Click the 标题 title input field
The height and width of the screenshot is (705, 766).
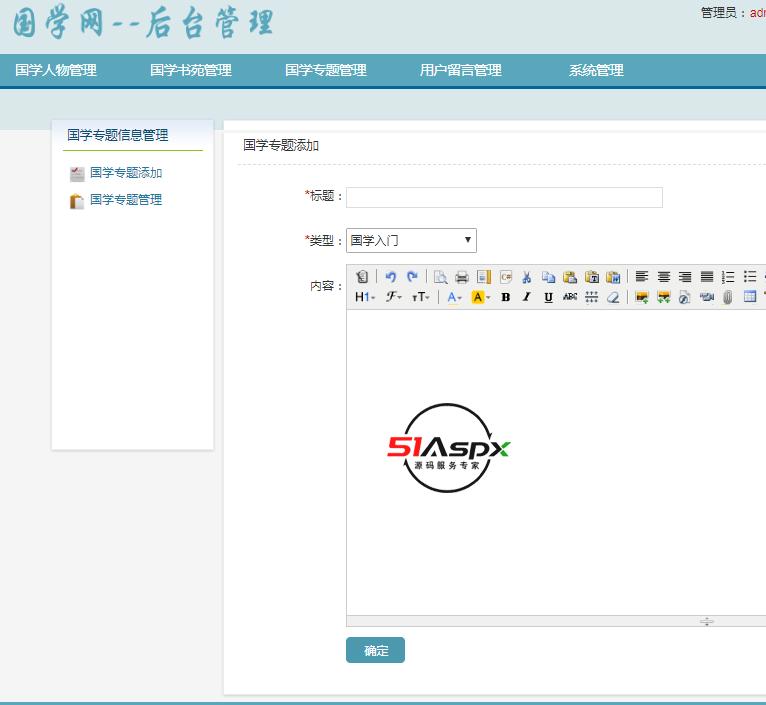tap(504, 197)
